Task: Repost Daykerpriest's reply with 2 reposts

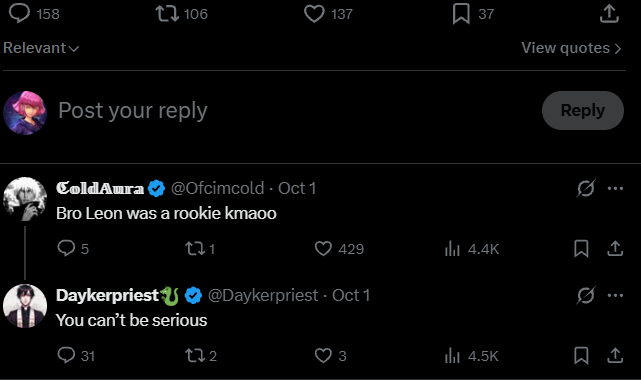Action: tap(195, 355)
